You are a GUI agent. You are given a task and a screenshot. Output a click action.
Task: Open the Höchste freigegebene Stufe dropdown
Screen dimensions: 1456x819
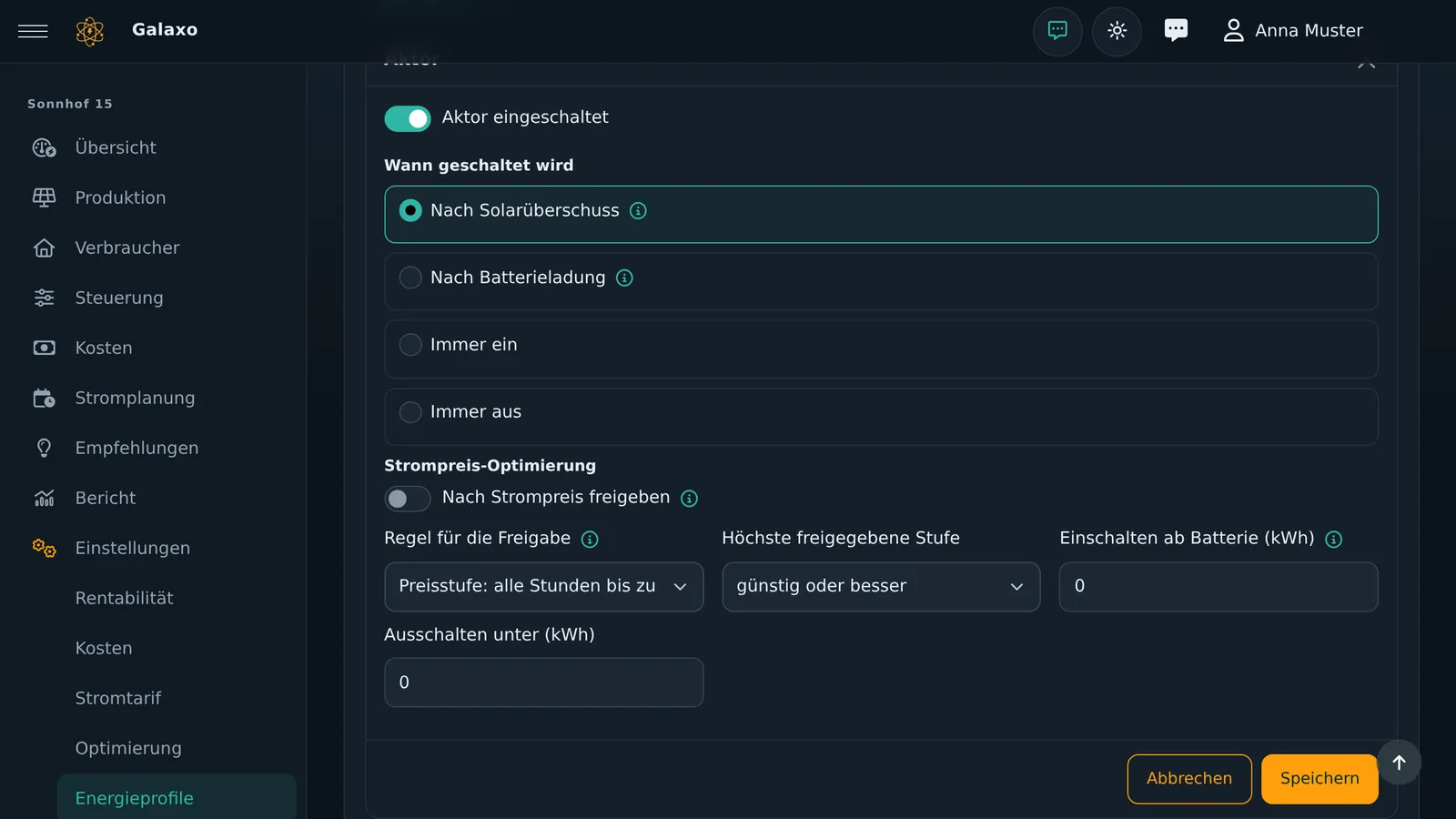click(881, 587)
